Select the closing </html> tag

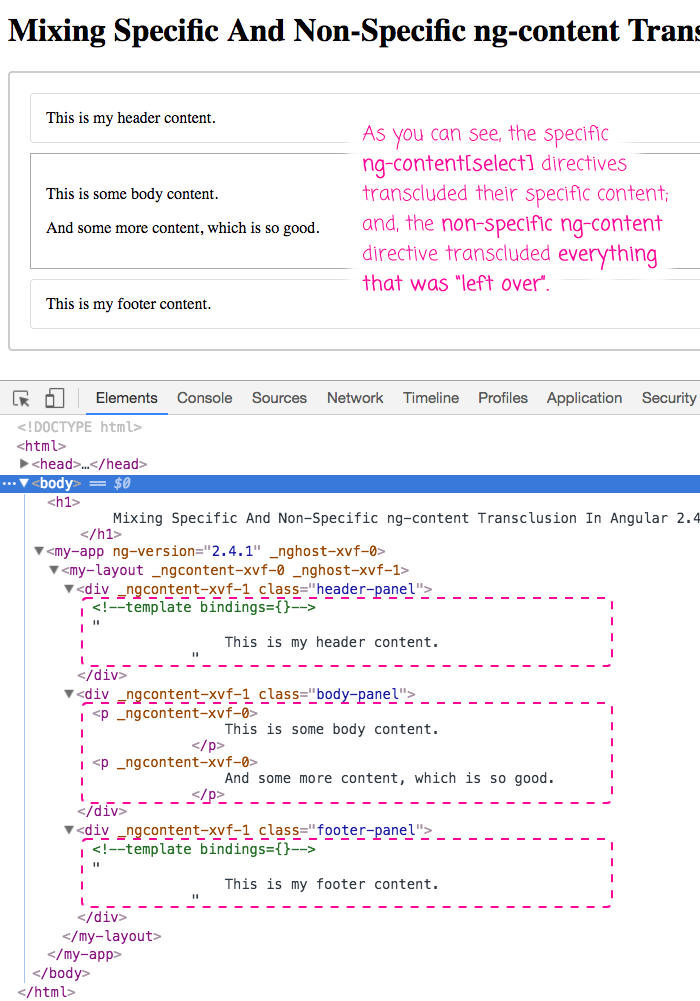click(46, 991)
